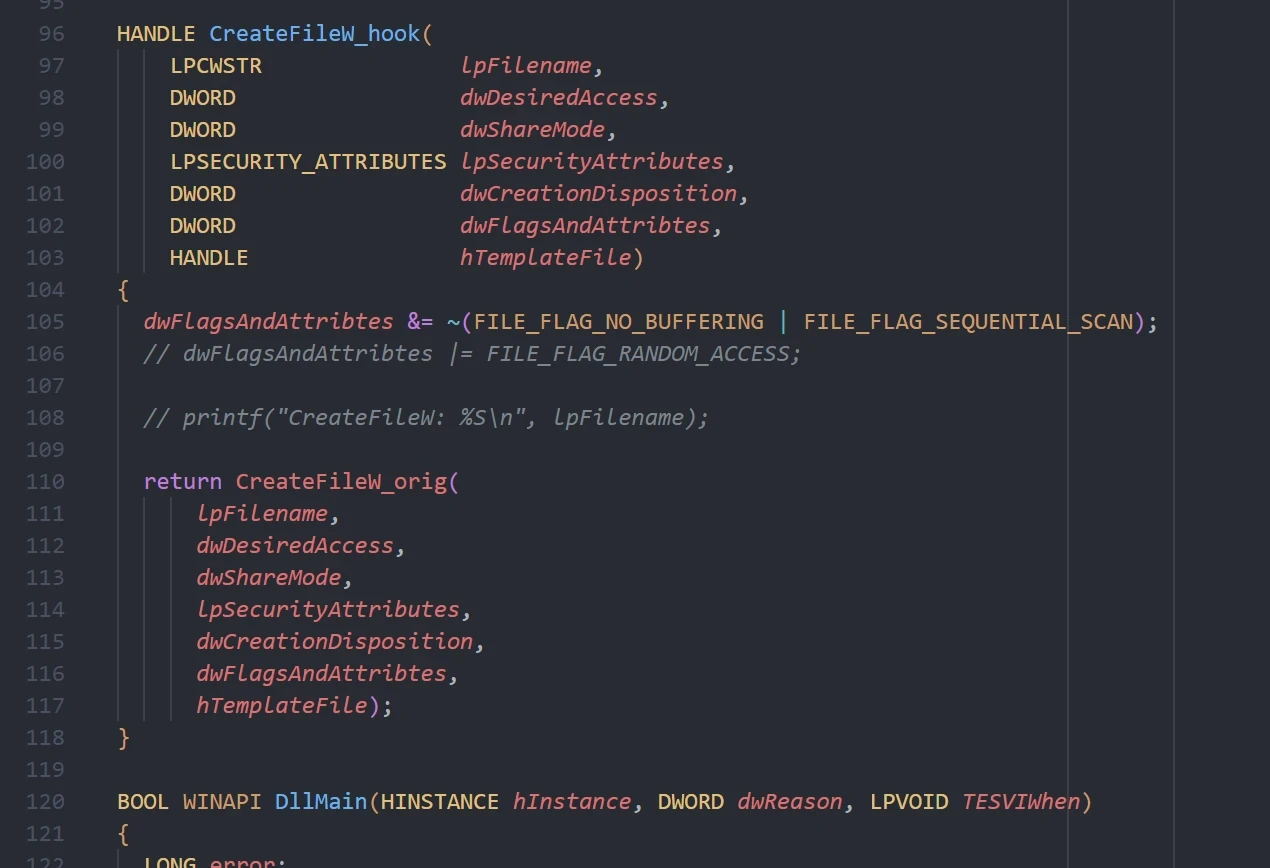Click the HANDLE return type on line 96
The image size is (1270, 868).
click(156, 34)
